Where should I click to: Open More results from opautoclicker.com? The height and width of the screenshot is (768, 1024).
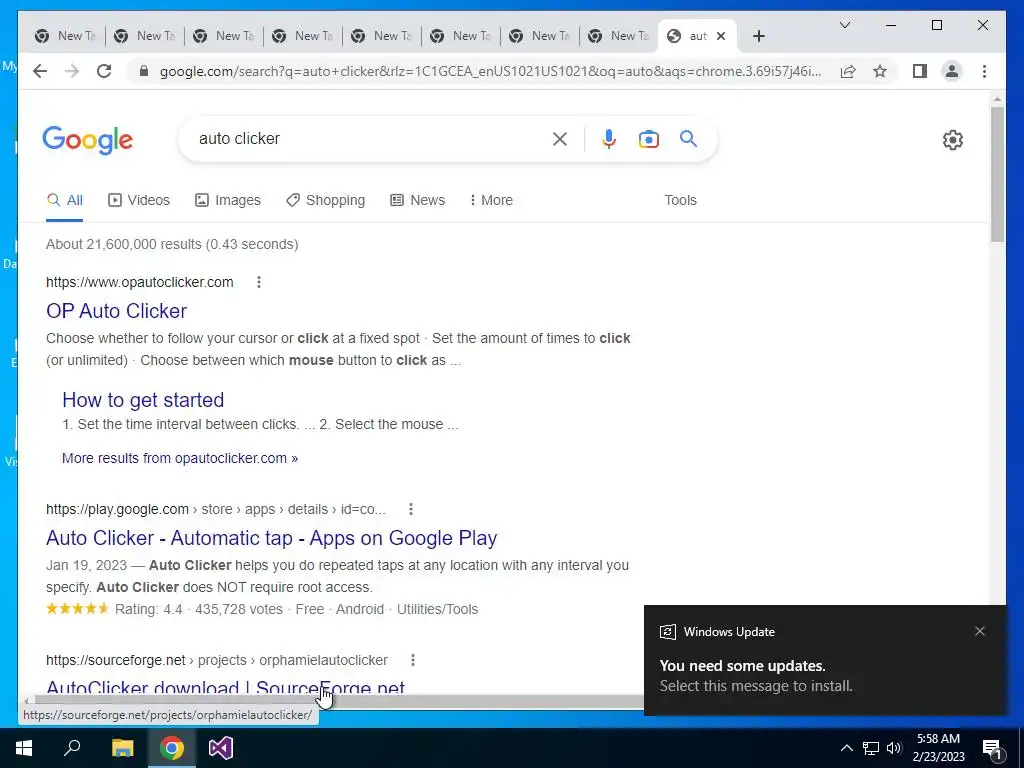180,458
